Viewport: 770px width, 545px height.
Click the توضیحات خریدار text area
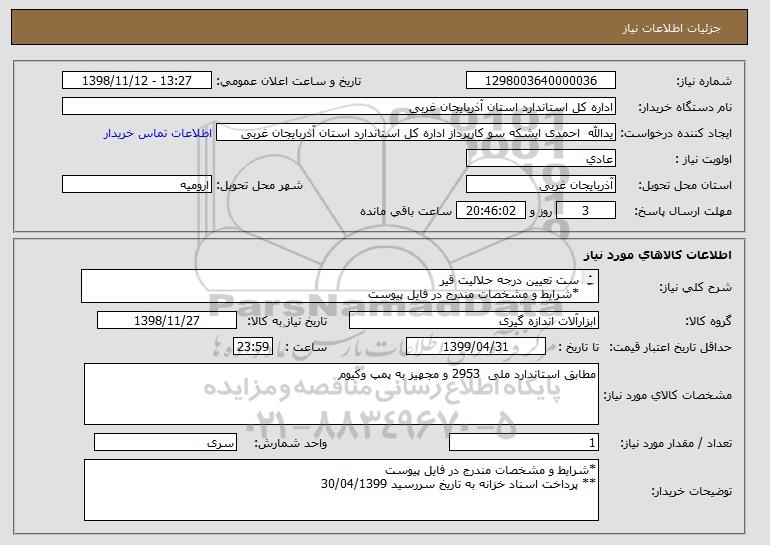tap(341, 490)
